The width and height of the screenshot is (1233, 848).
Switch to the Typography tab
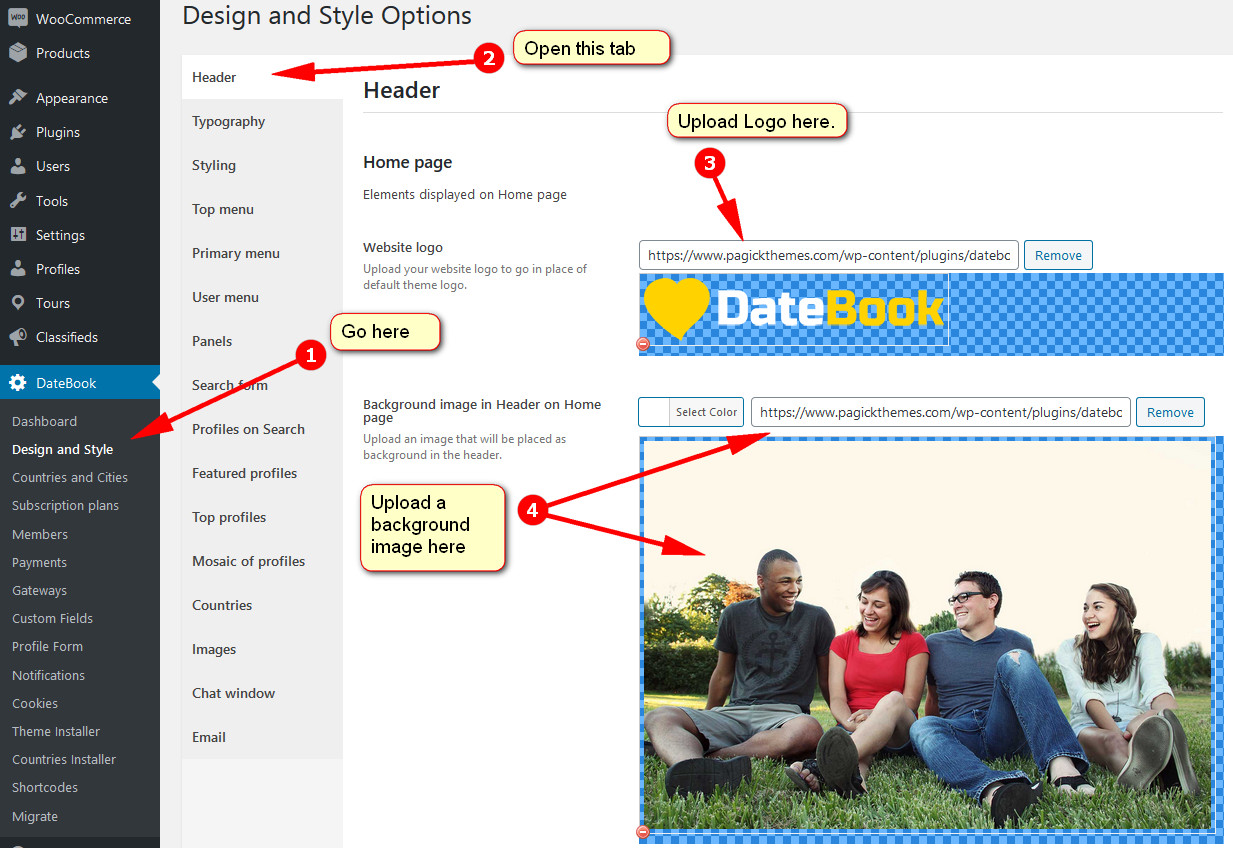[x=227, y=121]
